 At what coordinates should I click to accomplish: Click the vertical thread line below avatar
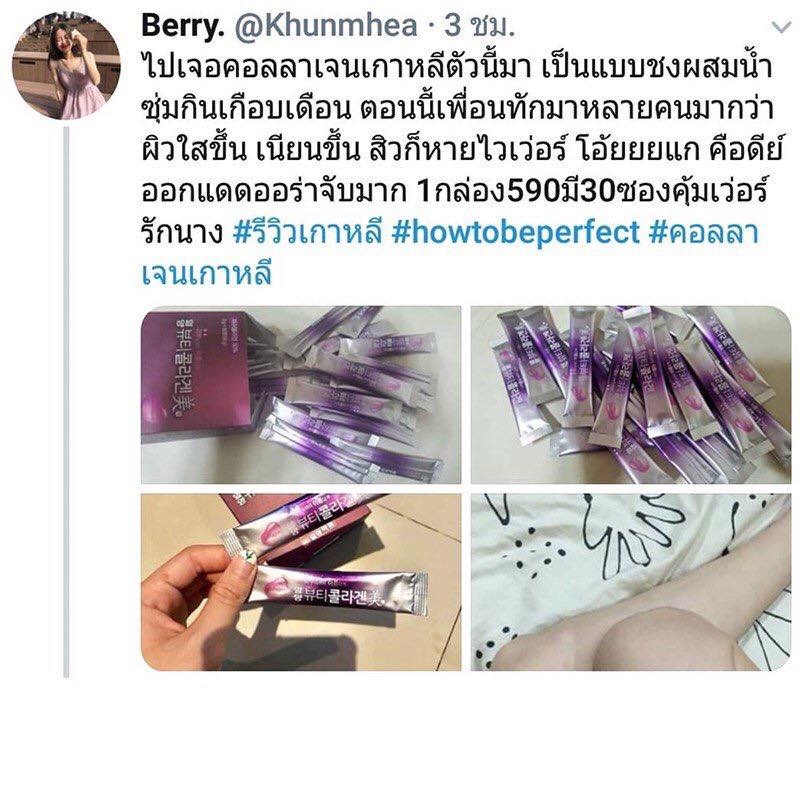(66, 402)
